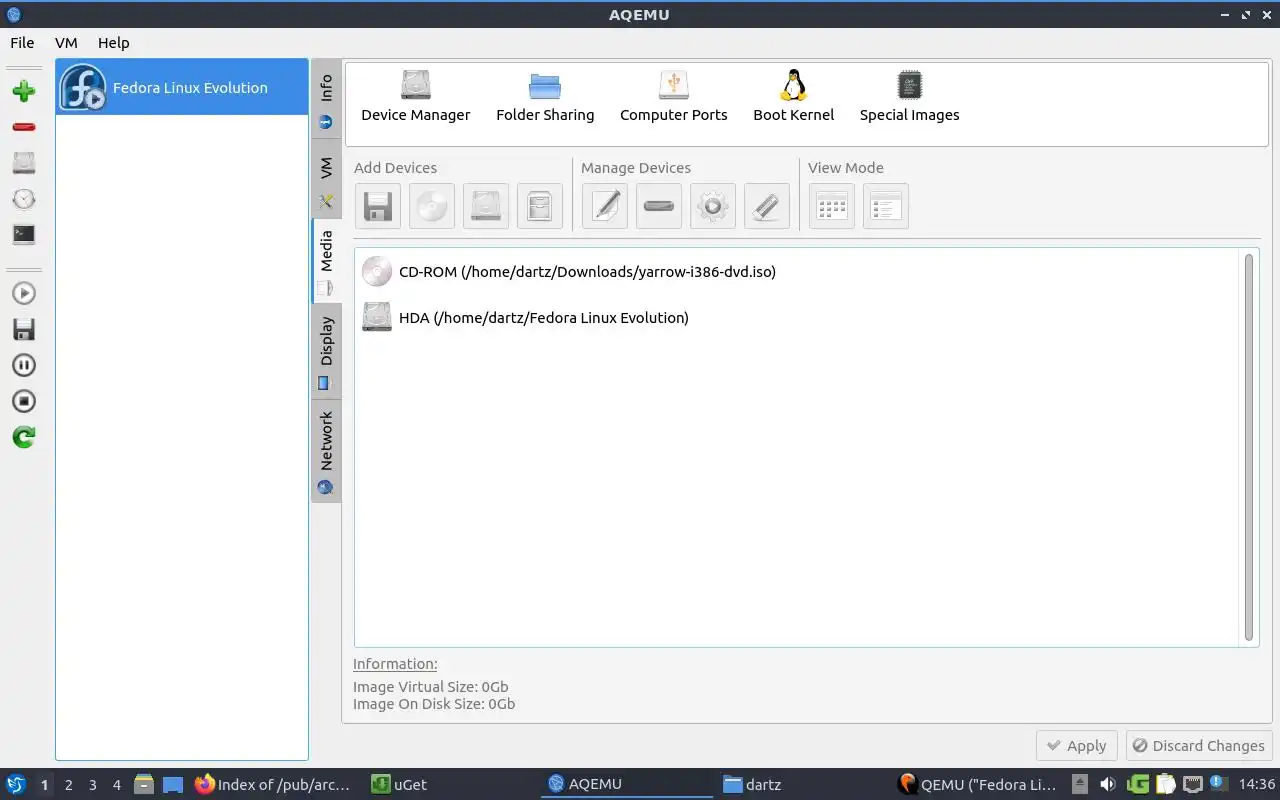
Task: Switch to the Network tab
Action: tap(326, 451)
